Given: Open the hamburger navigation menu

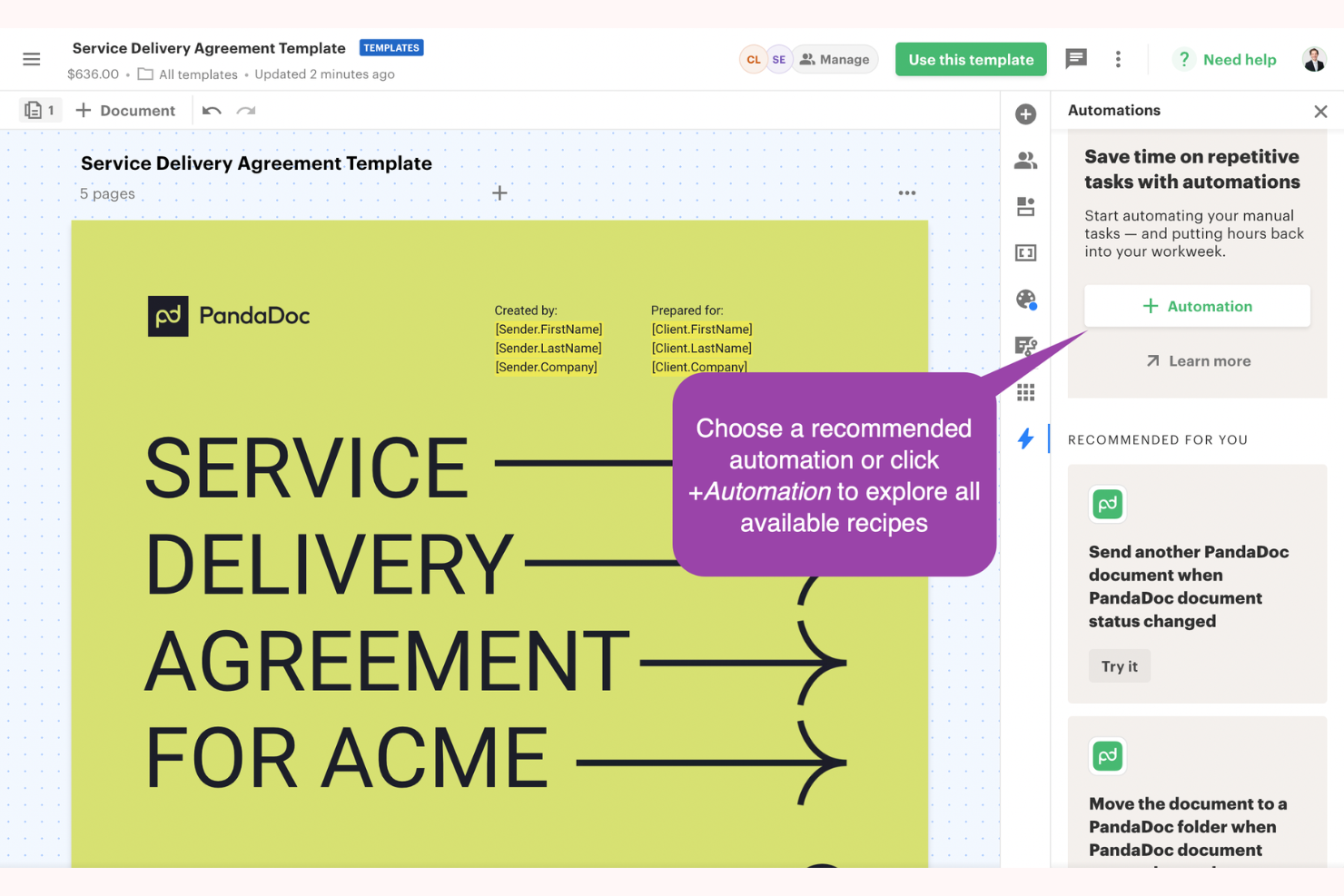Looking at the screenshot, I should pos(32,60).
